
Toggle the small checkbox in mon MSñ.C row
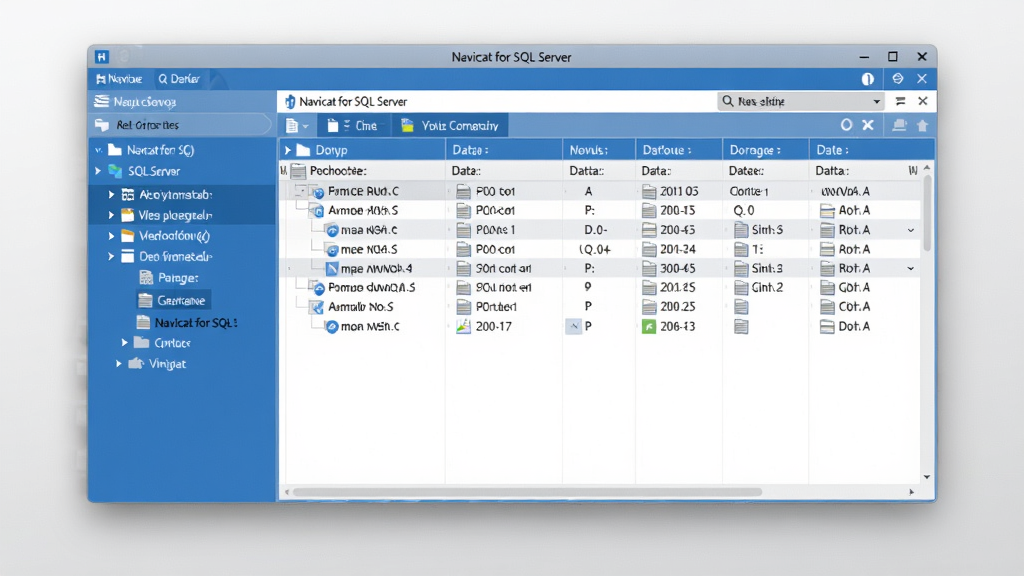click(573, 327)
